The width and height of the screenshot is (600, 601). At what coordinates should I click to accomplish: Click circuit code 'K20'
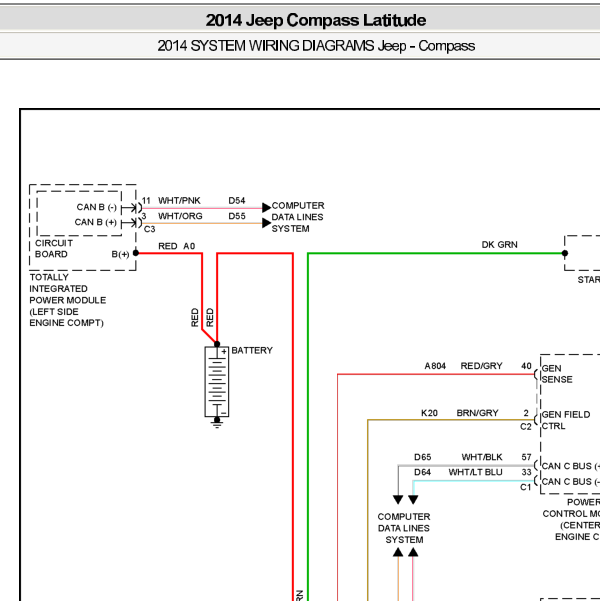tap(429, 413)
